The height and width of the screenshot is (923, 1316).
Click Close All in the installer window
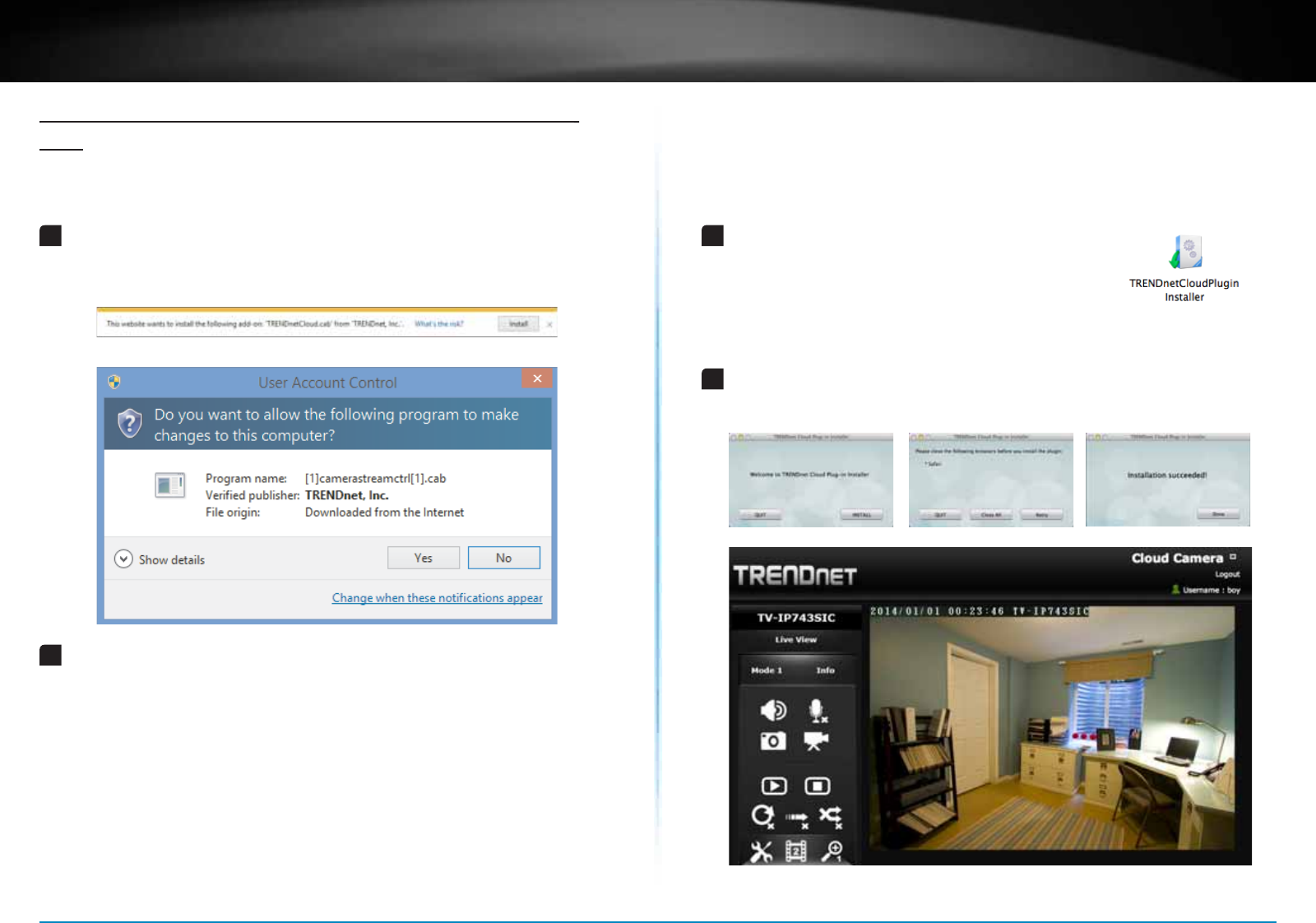(x=991, y=515)
